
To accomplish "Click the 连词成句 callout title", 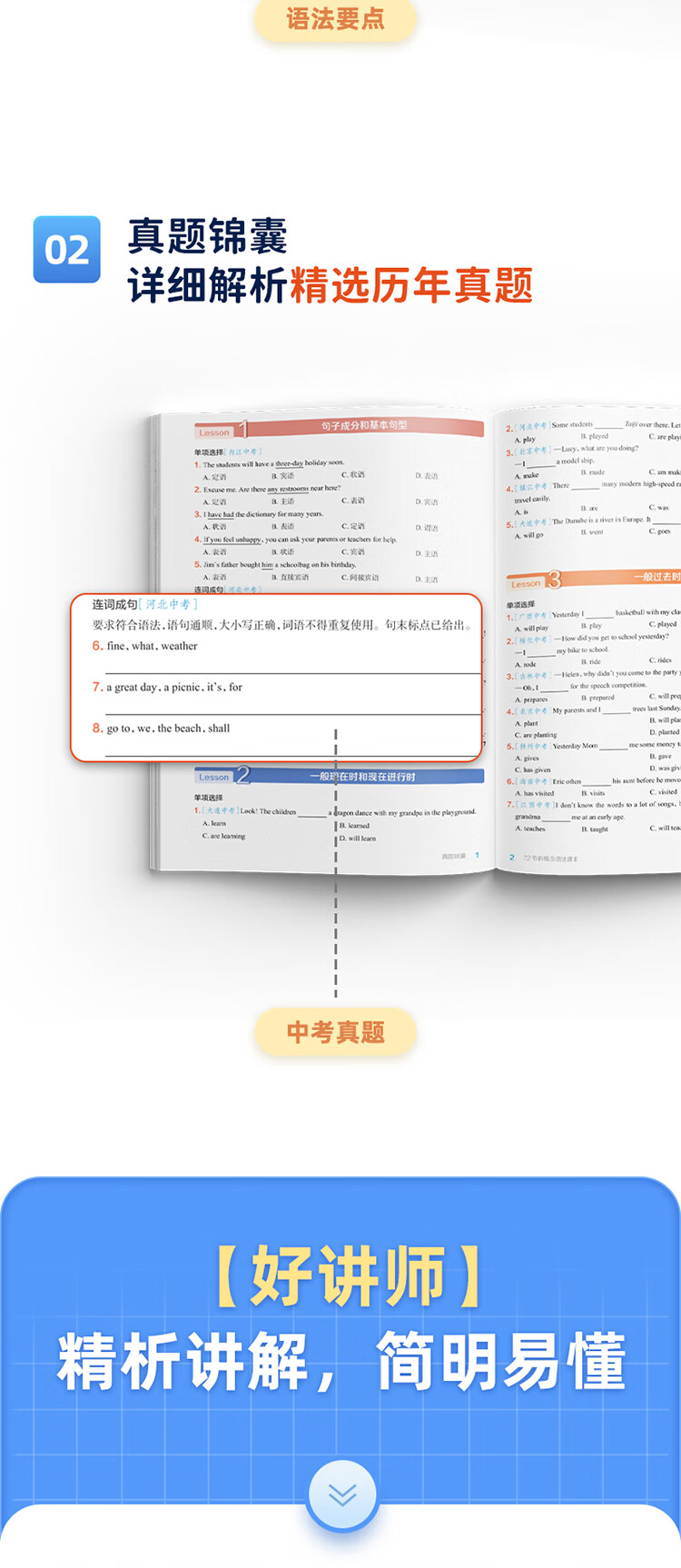I will [x=113, y=604].
